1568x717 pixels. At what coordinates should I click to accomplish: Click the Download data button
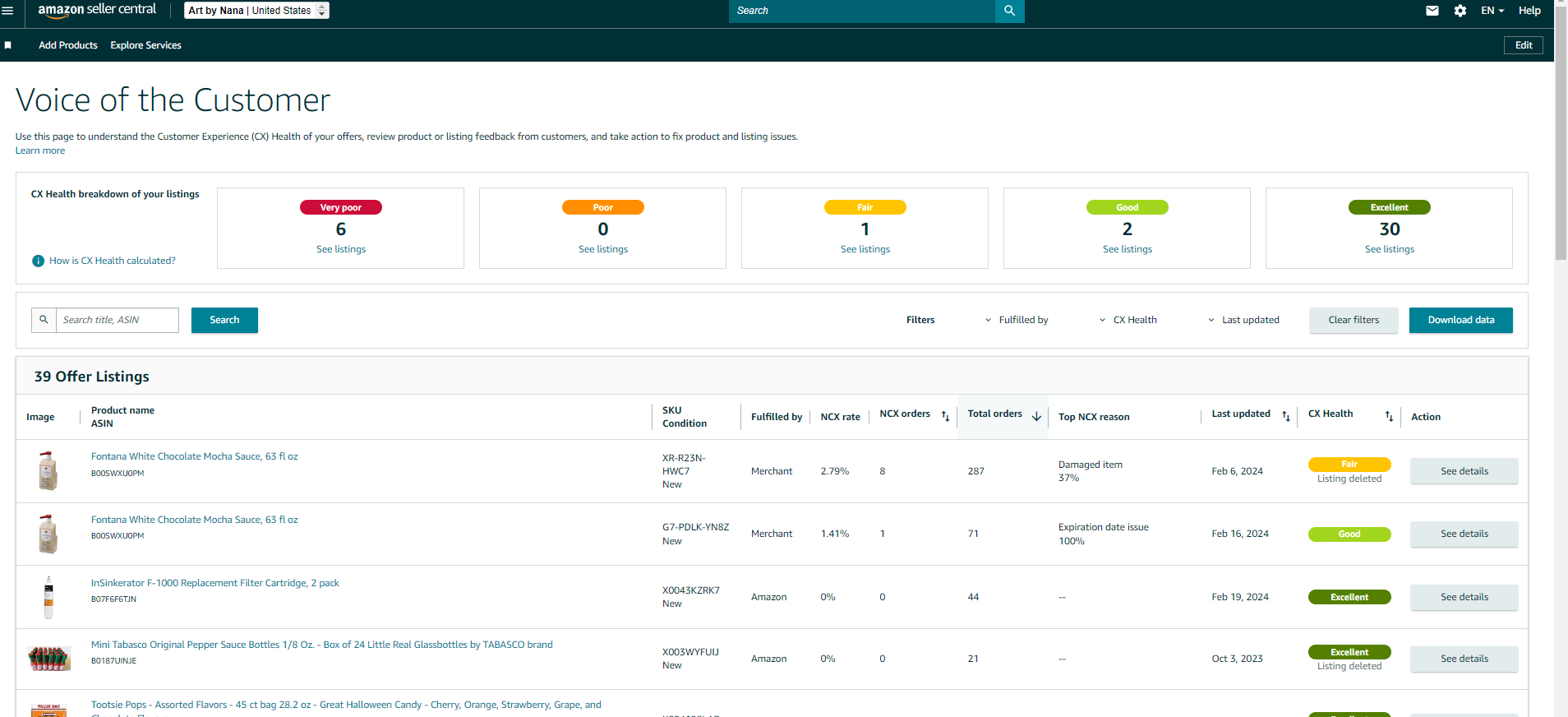(1461, 320)
